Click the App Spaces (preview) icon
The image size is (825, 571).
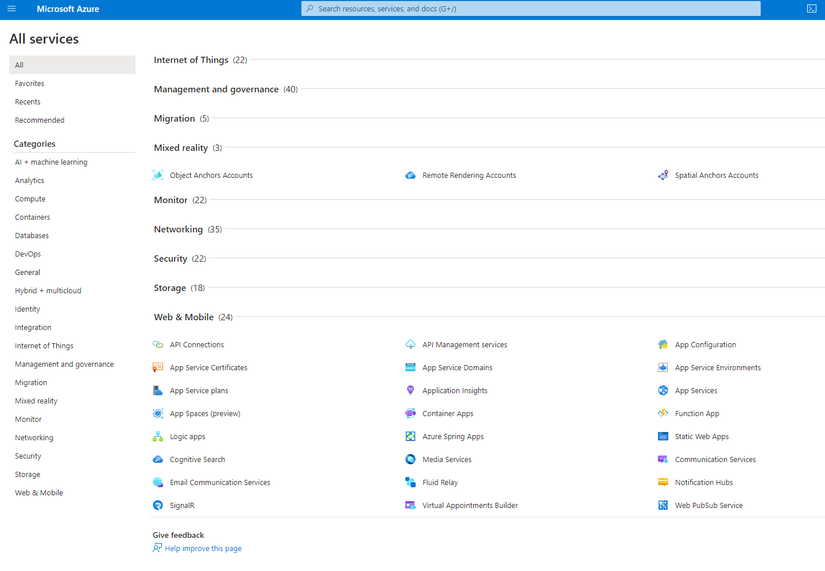click(x=158, y=414)
